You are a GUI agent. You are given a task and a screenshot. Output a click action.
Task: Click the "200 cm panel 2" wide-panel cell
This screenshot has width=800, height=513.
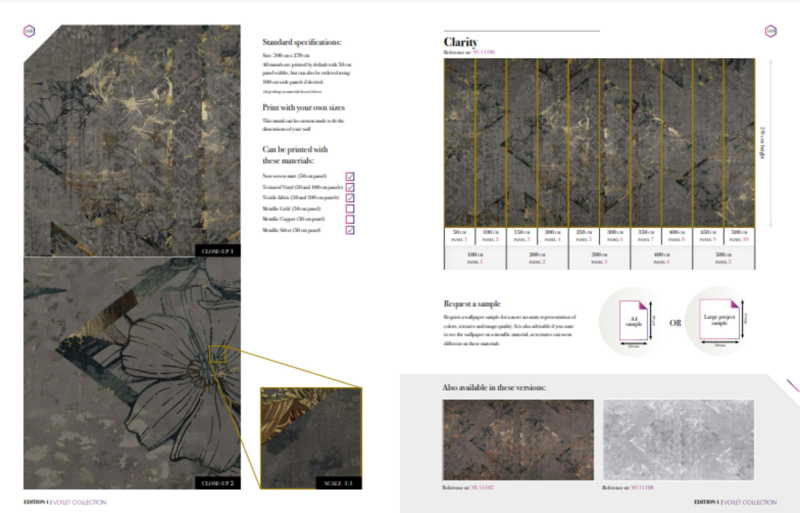(537, 258)
